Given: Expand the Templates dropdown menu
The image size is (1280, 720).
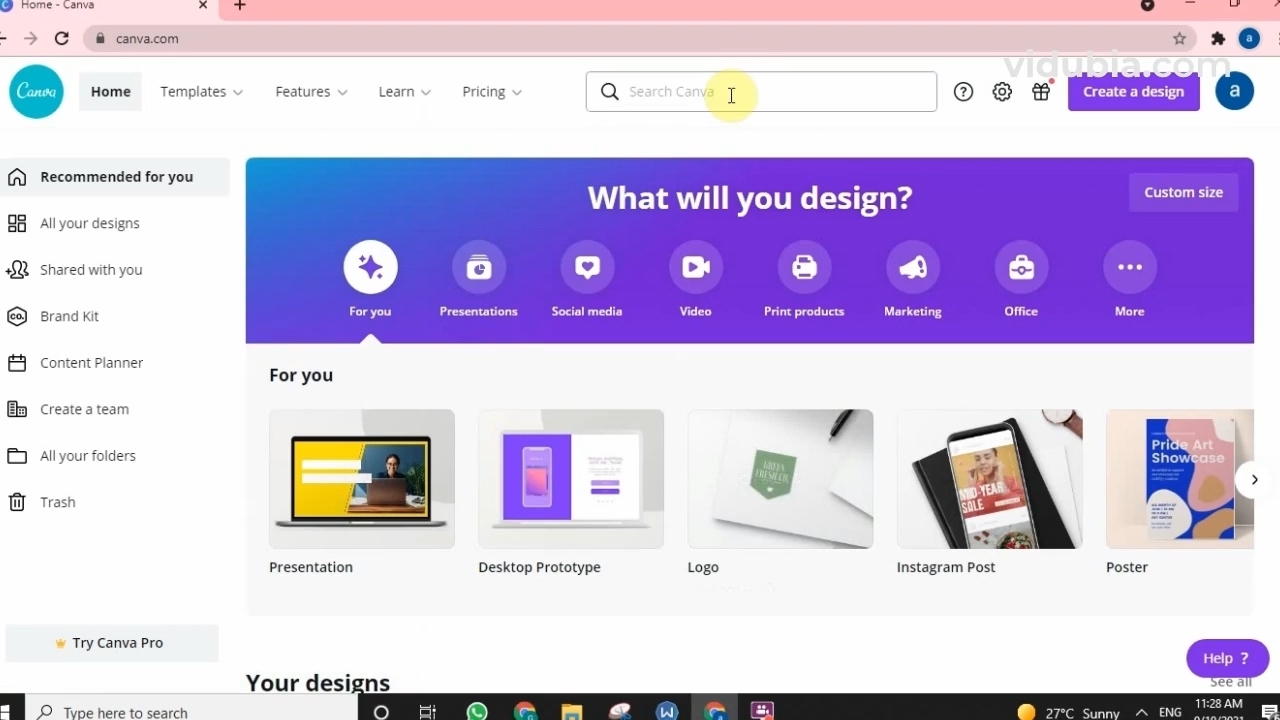Looking at the screenshot, I should (201, 92).
